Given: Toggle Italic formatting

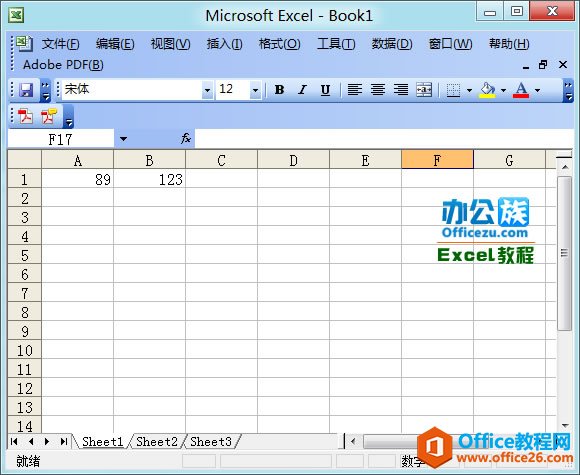Looking at the screenshot, I should [x=303, y=90].
